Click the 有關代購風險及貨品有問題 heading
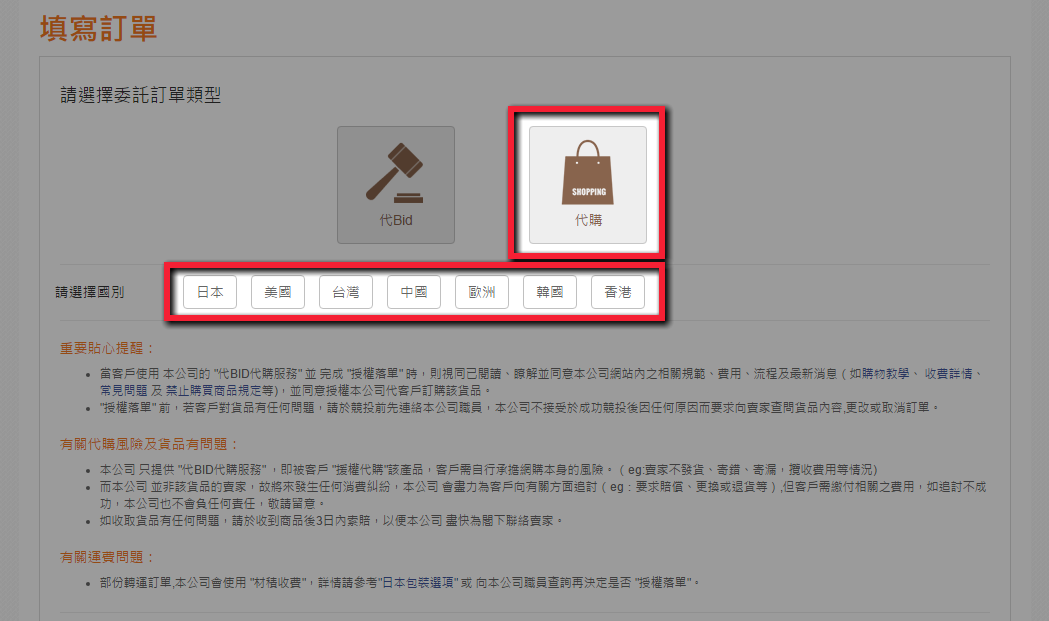 pos(149,444)
